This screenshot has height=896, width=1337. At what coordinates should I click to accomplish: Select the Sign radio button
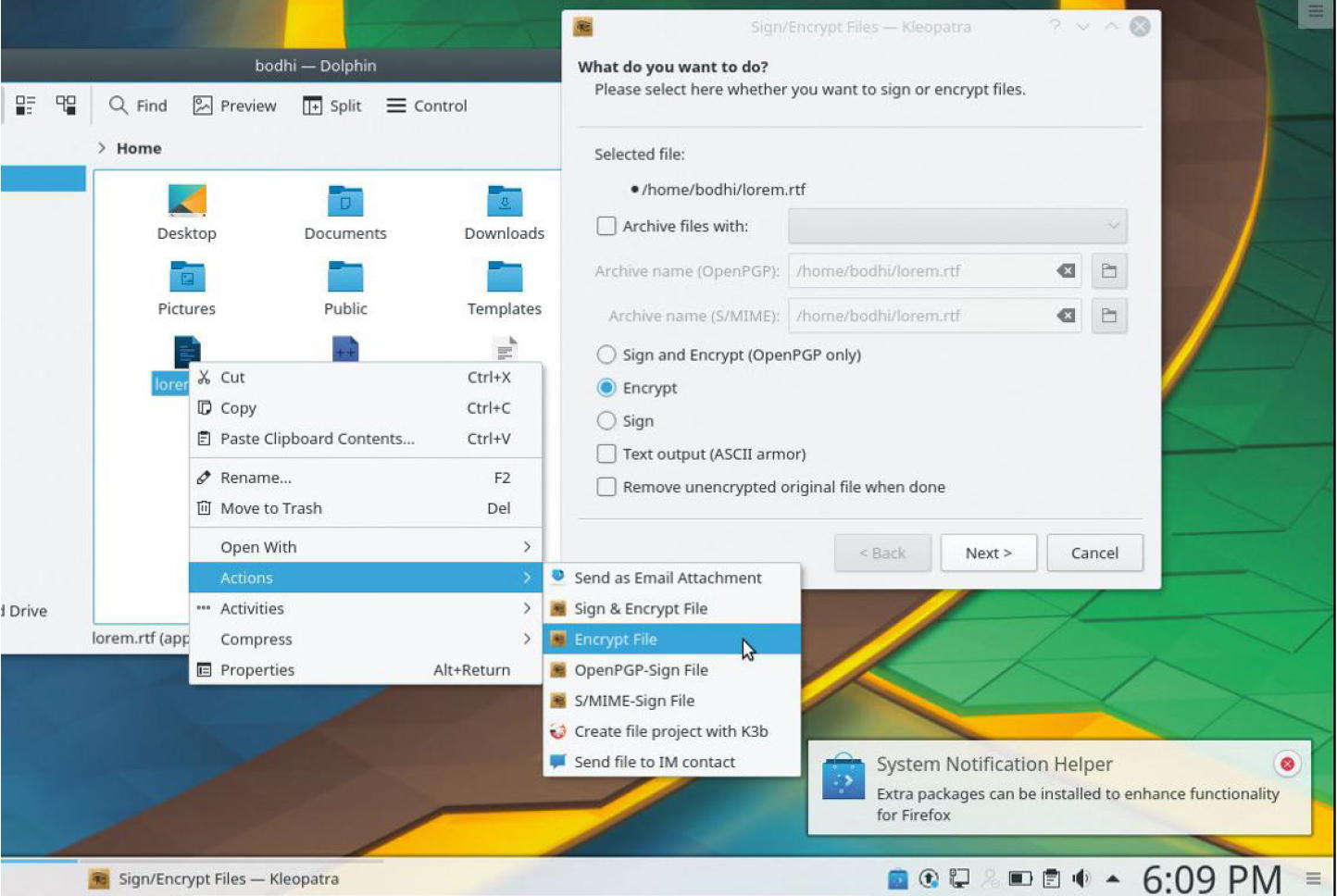(606, 420)
